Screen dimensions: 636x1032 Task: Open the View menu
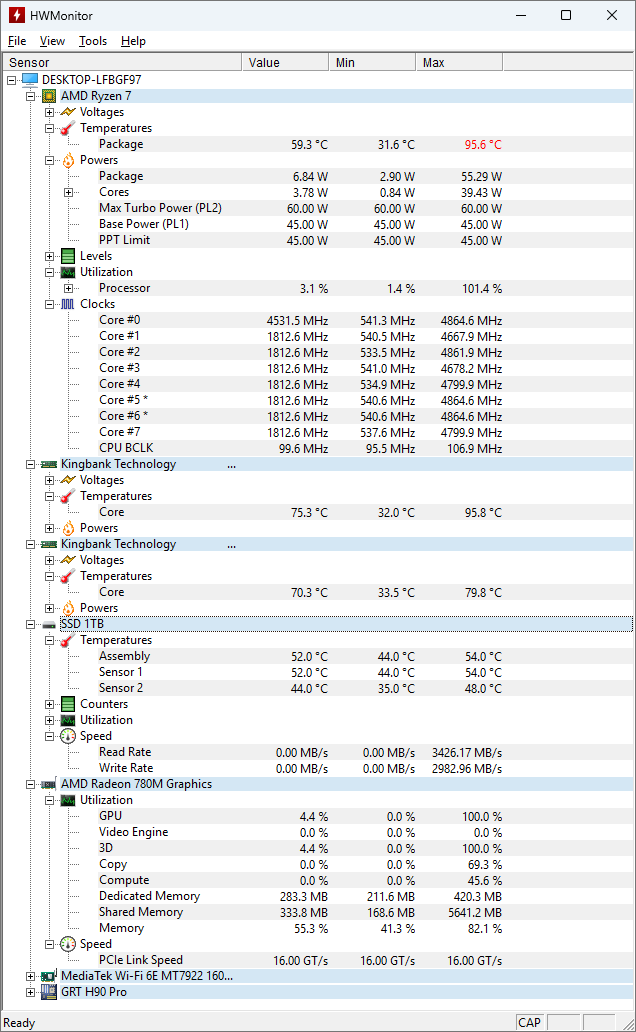click(52, 41)
